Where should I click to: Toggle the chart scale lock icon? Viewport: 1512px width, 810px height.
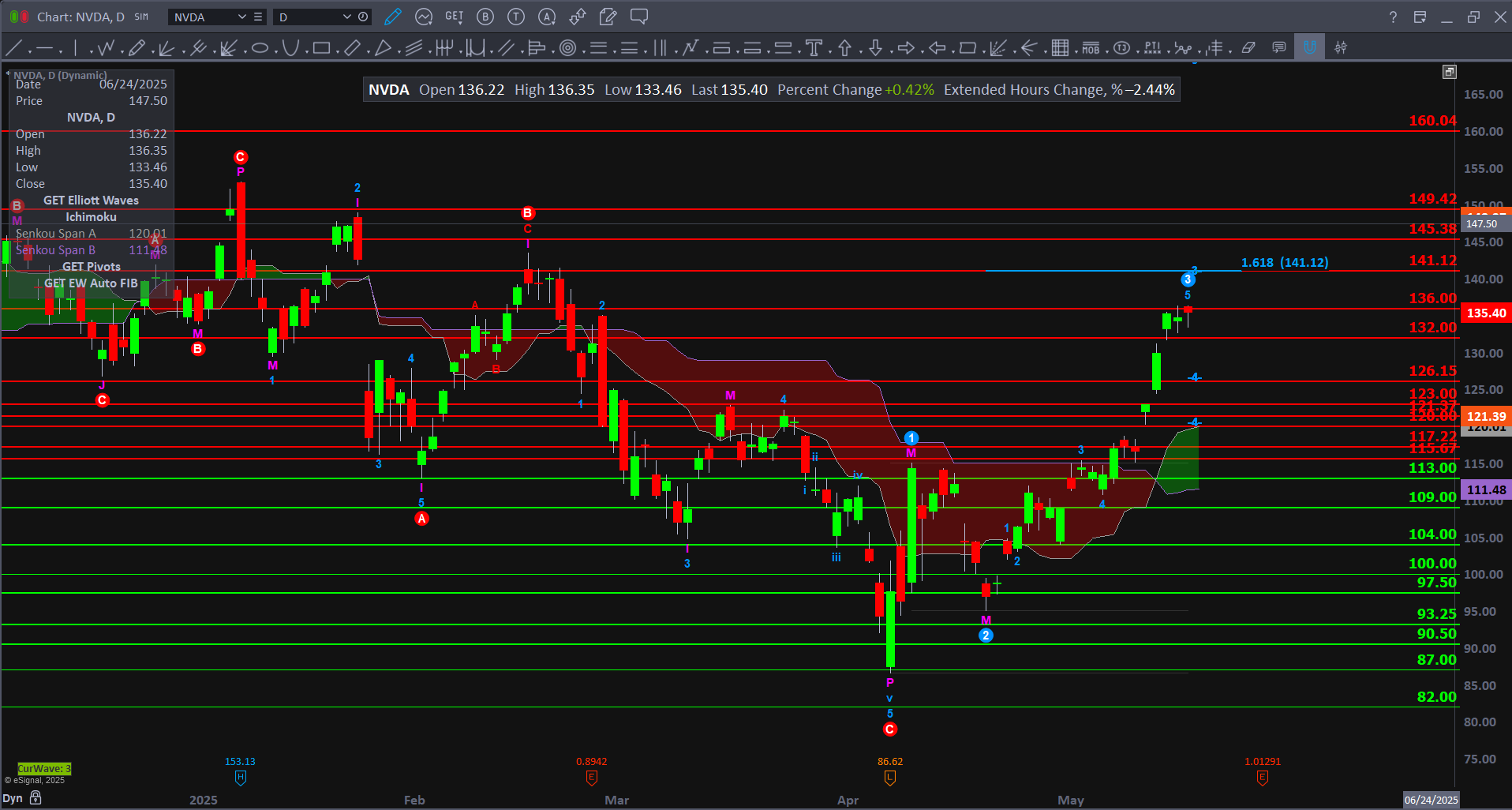pos(36,798)
